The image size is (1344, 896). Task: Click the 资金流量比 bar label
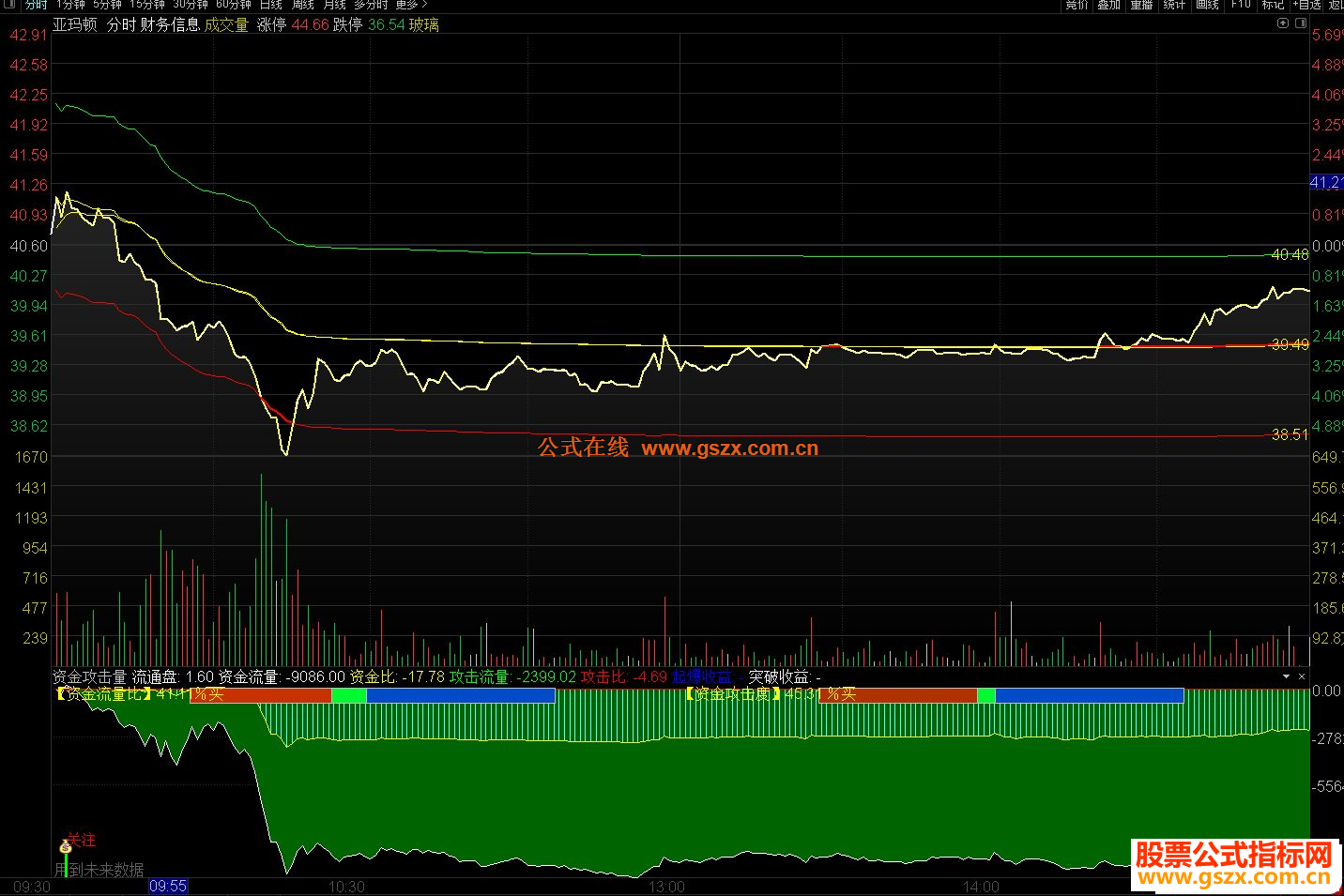103,694
